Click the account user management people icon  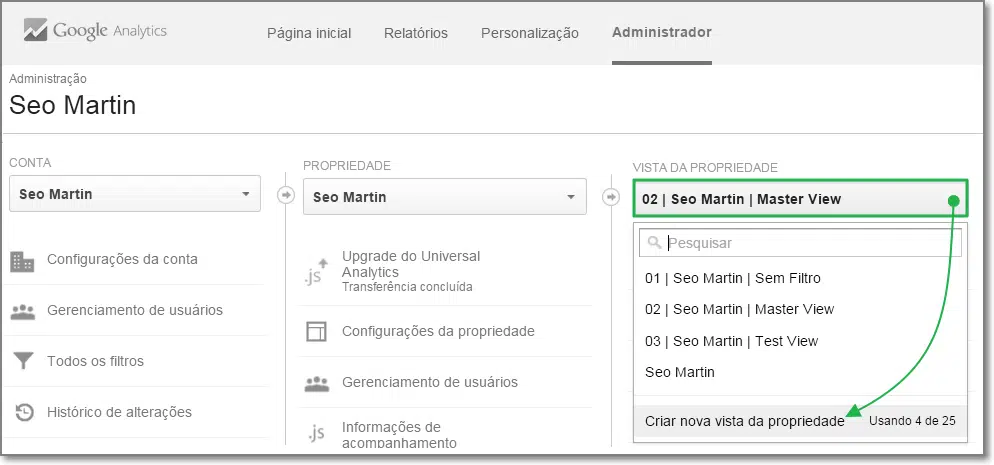[x=22, y=311]
